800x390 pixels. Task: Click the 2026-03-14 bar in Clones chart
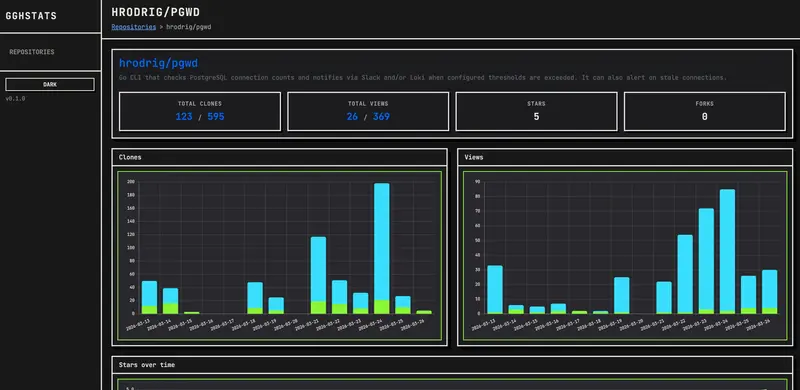(170, 301)
